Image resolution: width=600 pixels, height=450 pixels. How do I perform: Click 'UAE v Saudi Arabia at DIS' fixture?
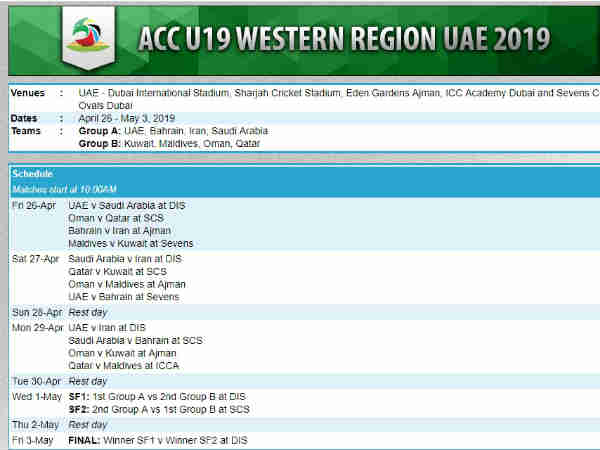point(127,205)
